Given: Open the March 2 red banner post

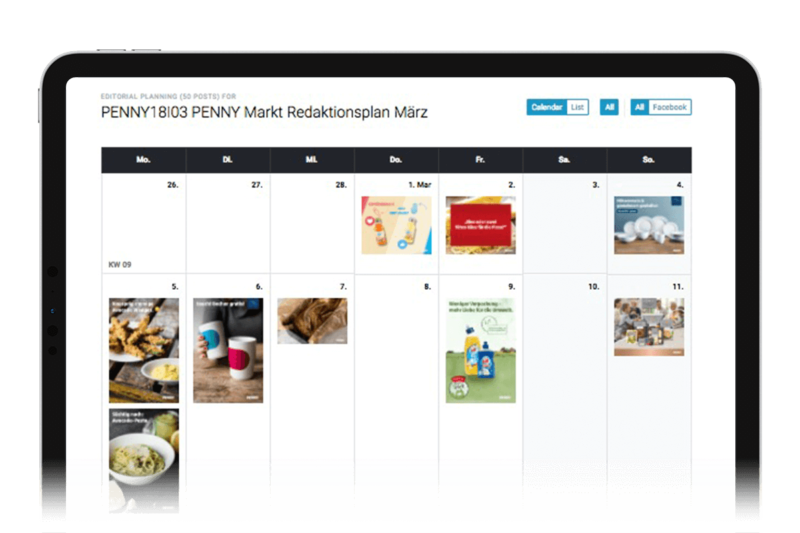Looking at the screenshot, I should point(481,225).
